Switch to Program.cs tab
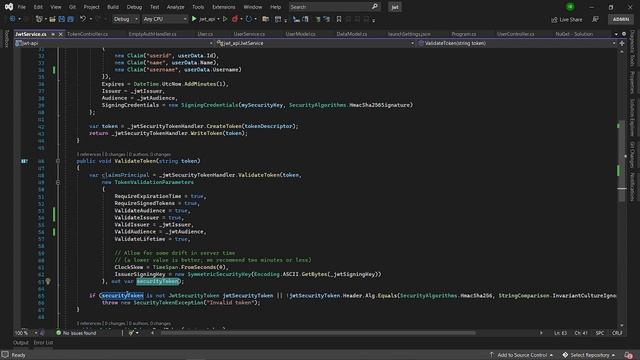 (464, 34)
